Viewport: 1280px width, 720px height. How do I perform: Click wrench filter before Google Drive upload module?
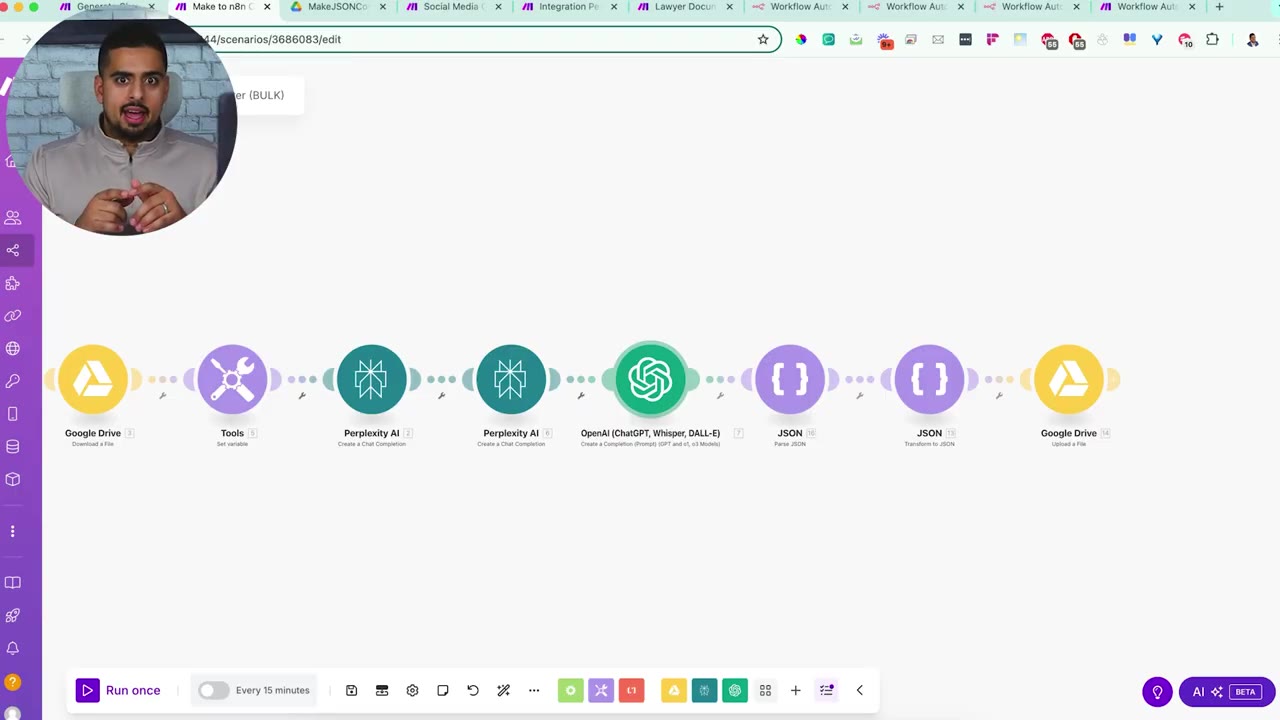(x=999, y=396)
